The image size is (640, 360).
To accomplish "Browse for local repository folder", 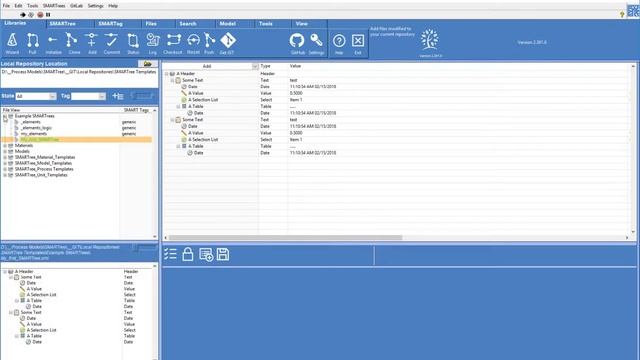I will pyautogui.click(x=148, y=64).
